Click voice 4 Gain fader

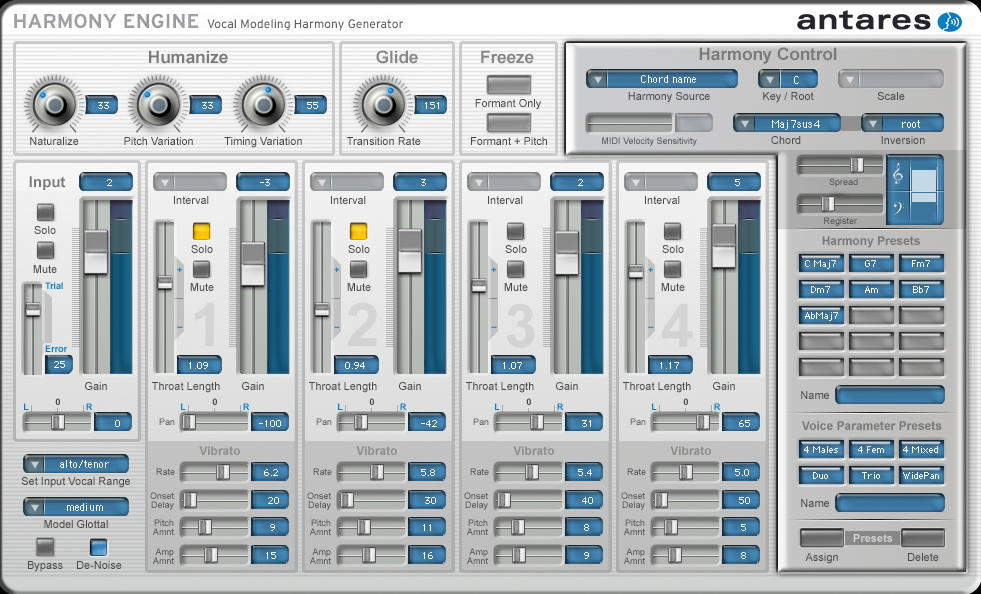[x=724, y=287]
